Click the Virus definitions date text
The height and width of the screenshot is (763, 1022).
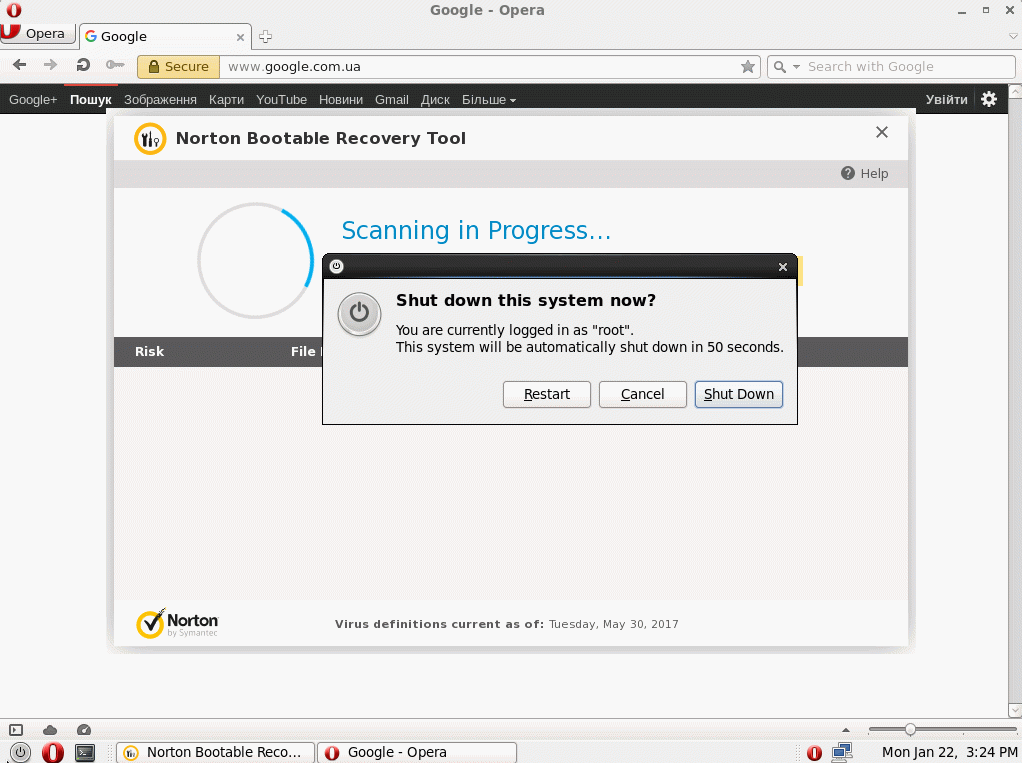point(613,624)
